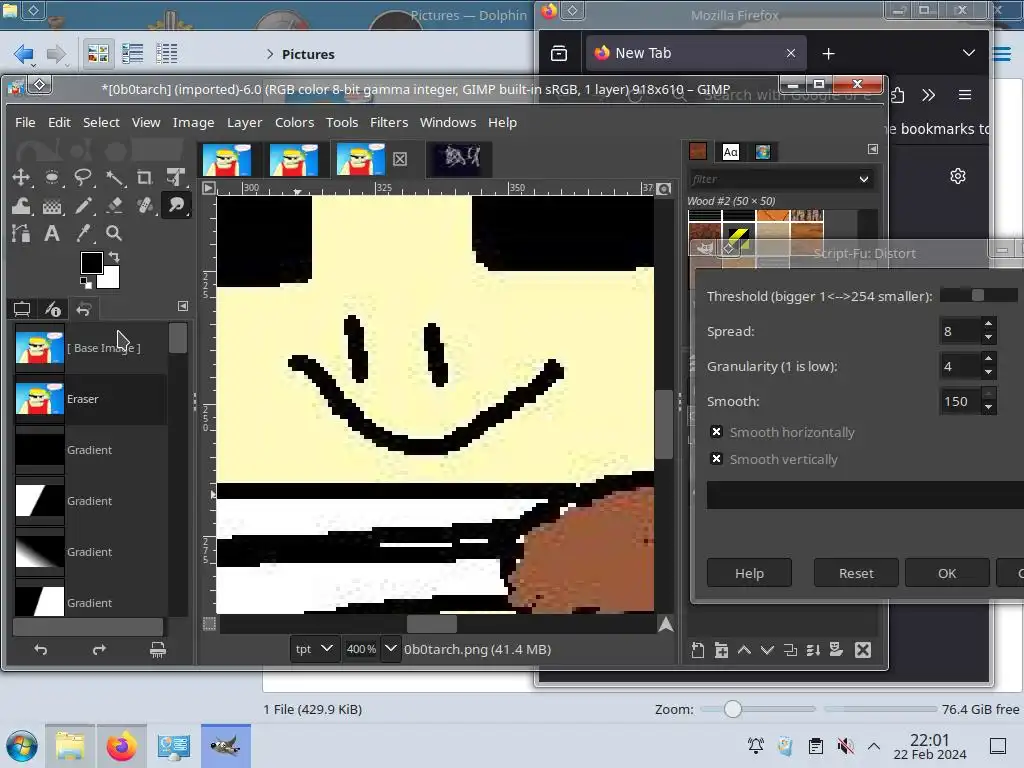
Task: Select the Paths tool
Action: point(21,233)
